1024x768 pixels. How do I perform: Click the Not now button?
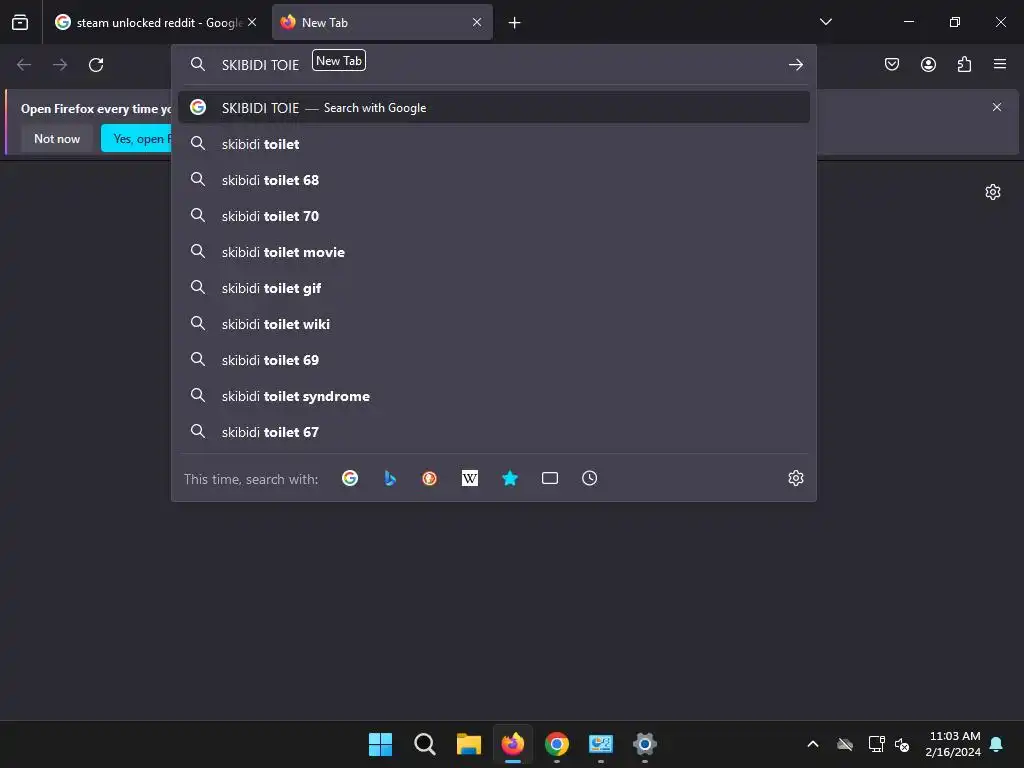point(57,138)
